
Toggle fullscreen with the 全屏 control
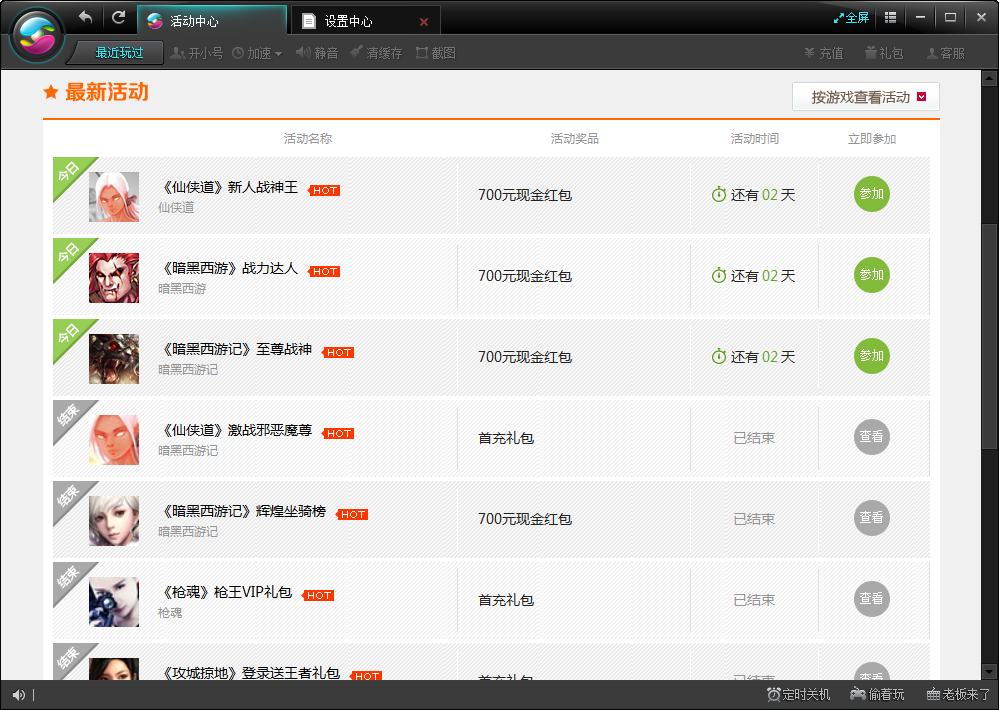[850, 17]
